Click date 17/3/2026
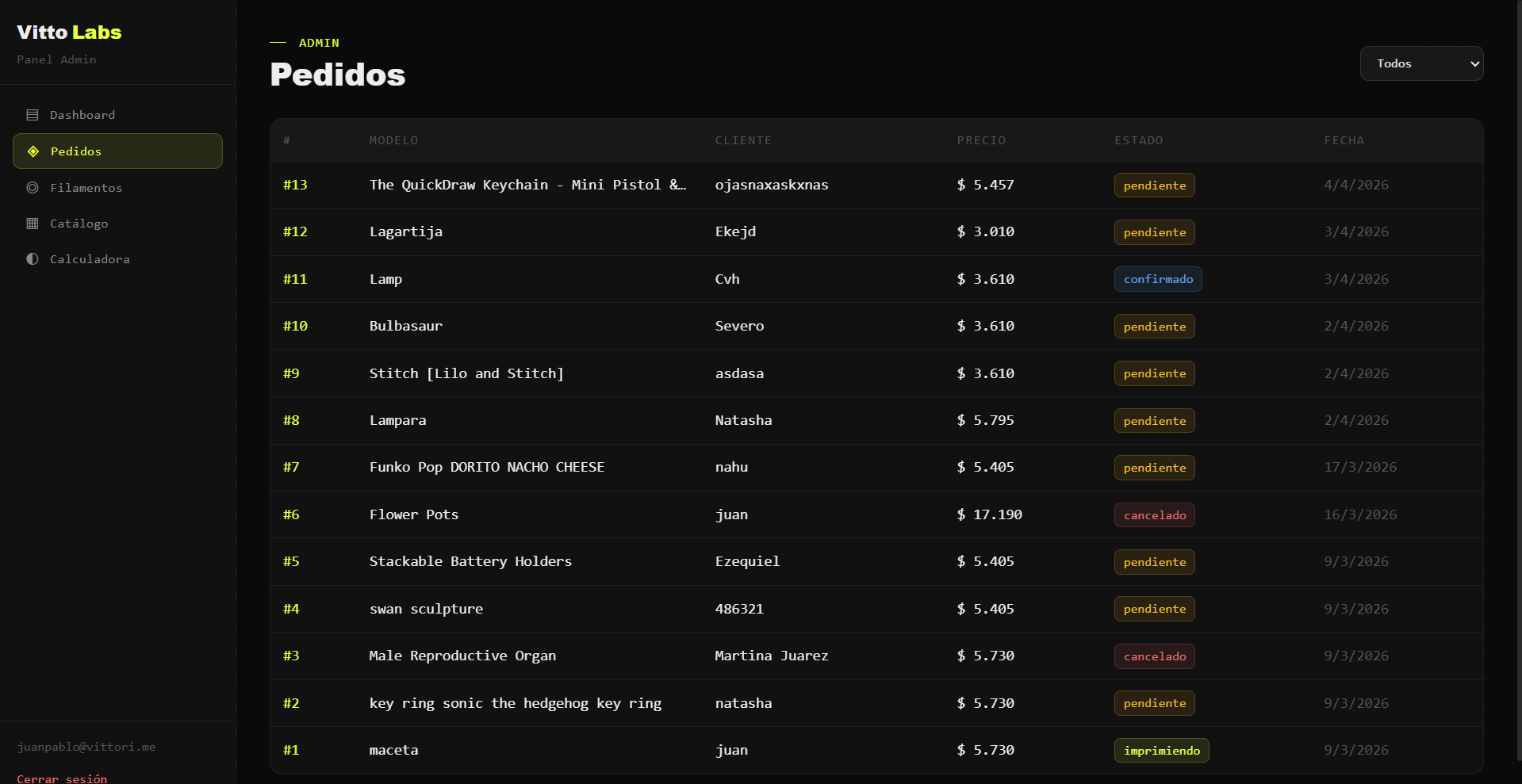This screenshot has width=1522, height=784. pyautogui.click(x=1360, y=467)
